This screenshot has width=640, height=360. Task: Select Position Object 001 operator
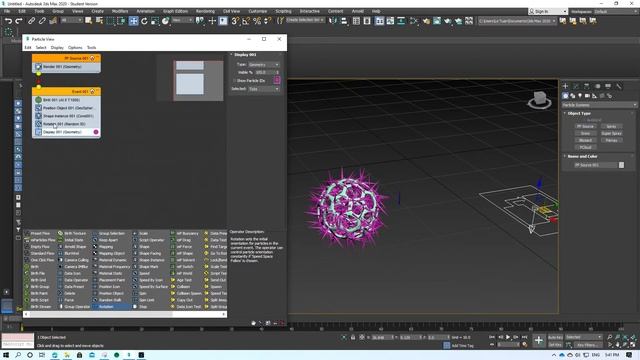[67, 108]
